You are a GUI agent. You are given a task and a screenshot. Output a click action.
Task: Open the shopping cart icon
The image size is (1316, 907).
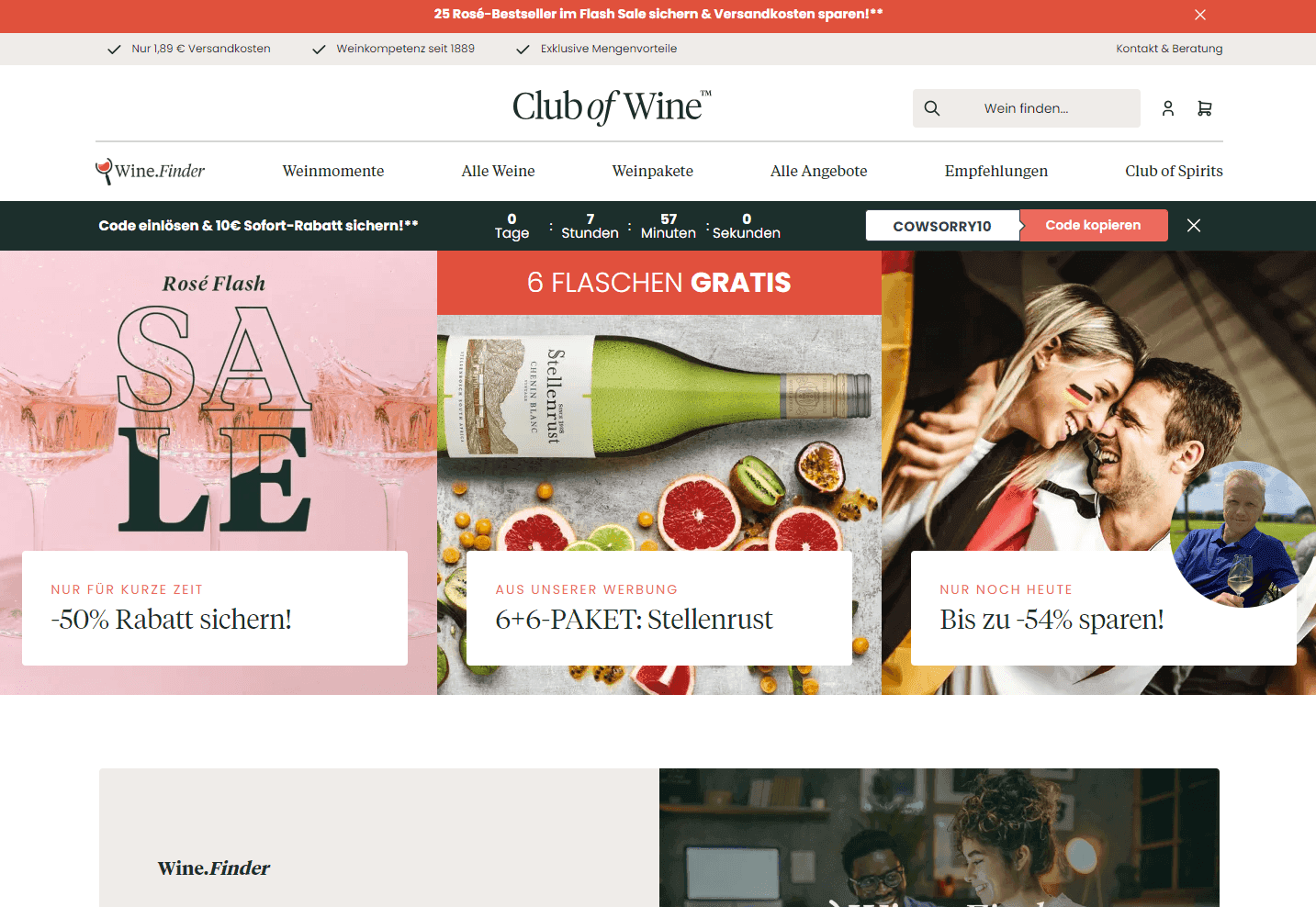point(1205,108)
